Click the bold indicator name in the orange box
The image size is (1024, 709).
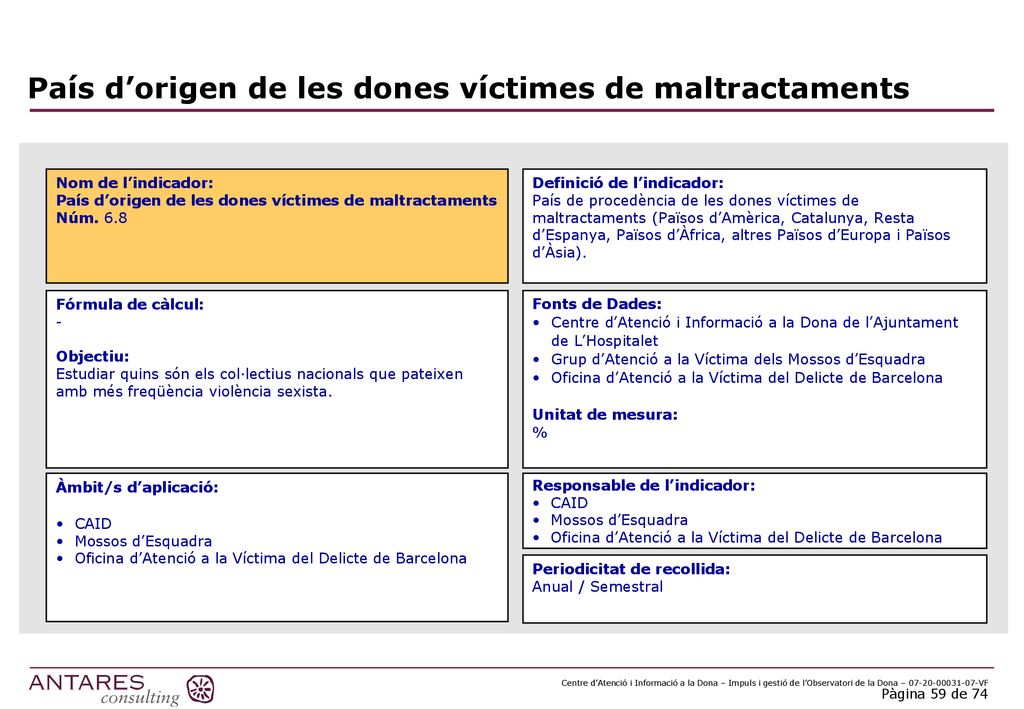tap(276, 200)
